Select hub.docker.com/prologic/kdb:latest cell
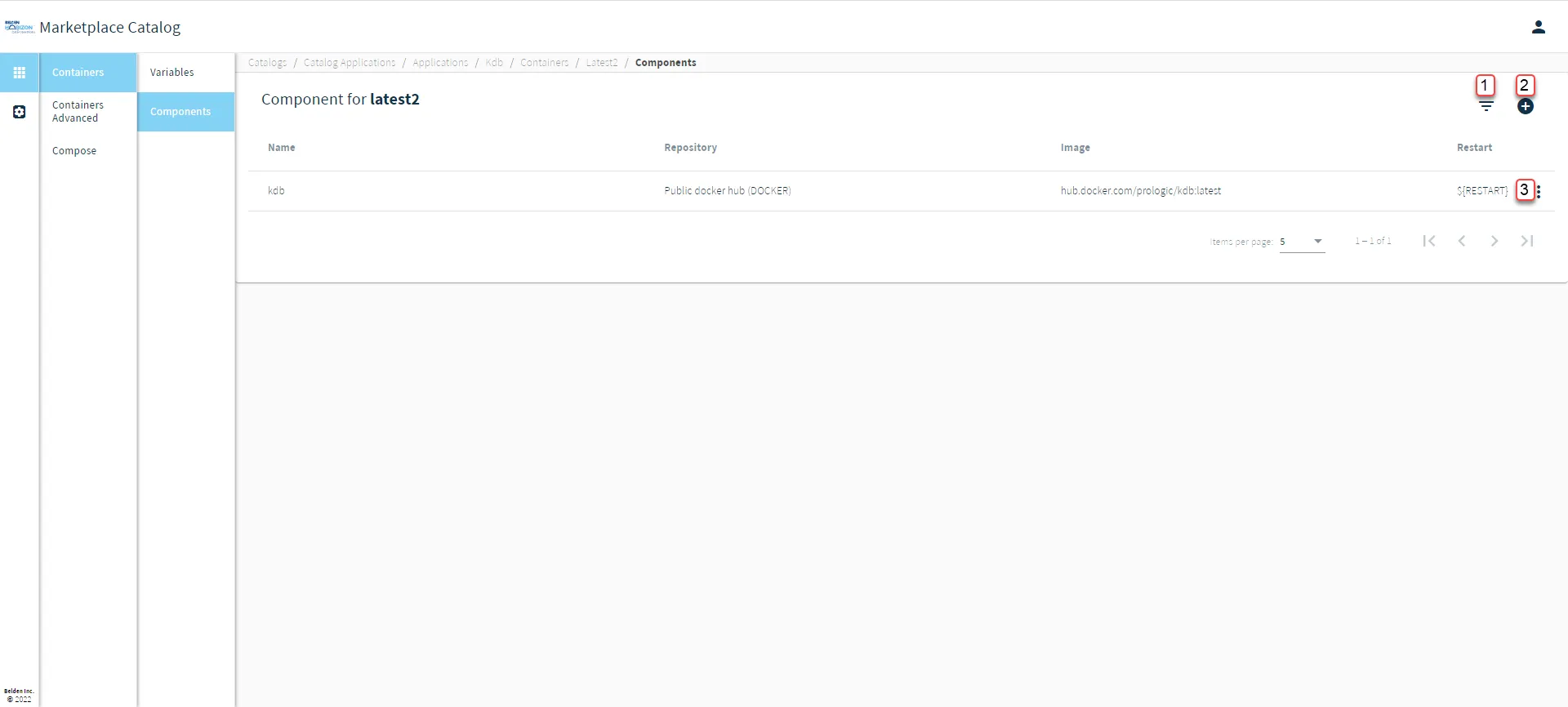The image size is (1568, 707). pos(1141,191)
